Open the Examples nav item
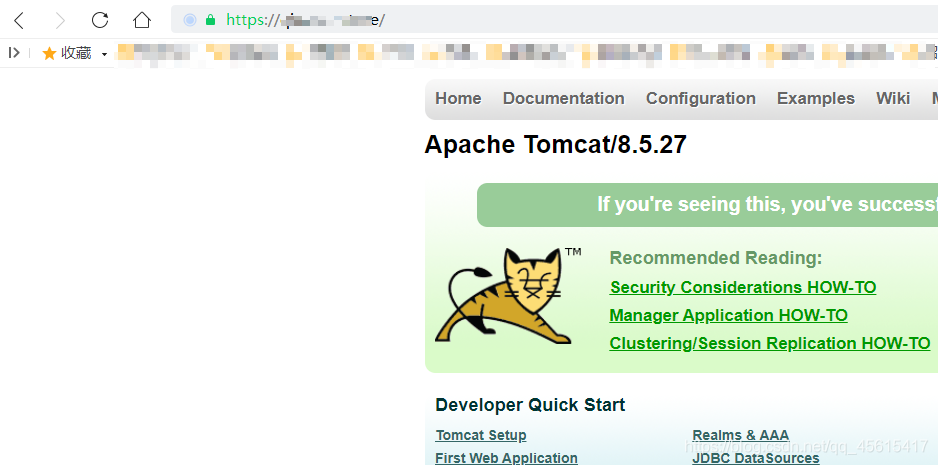Image resolution: width=938 pixels, height=465 pixels. pyautogui.click(x=816, y=98)
